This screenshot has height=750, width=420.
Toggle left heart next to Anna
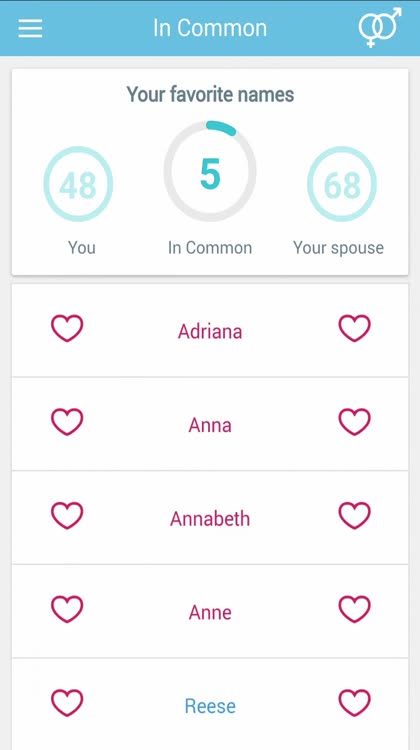tap(67, 422)
